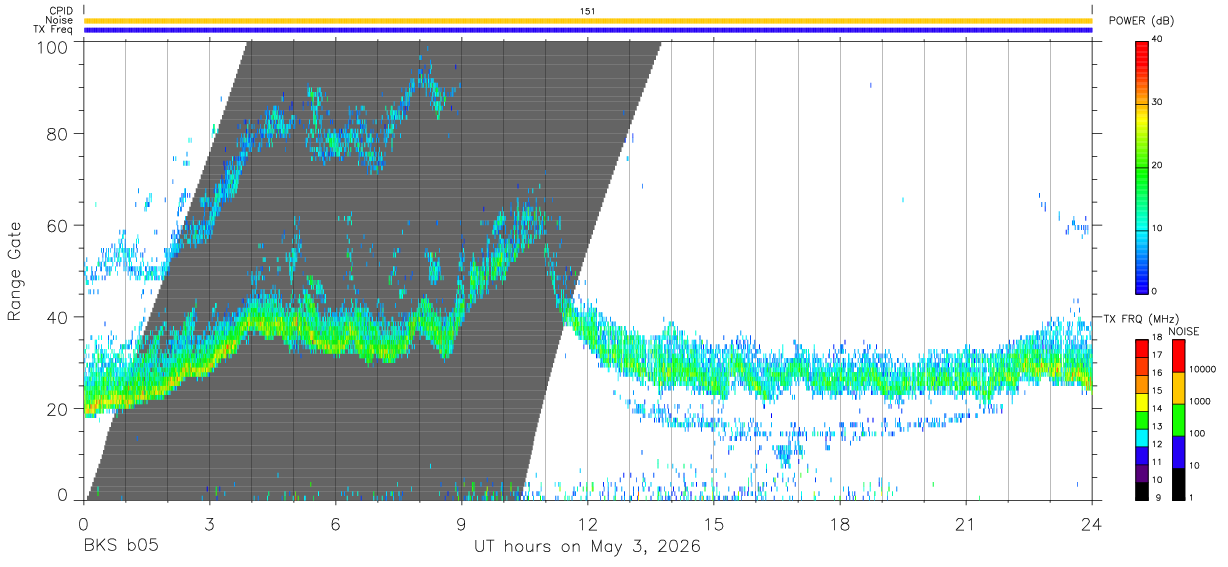
Task: Click the black segment of TX FRQ color bar
Action: [1141, 489]
